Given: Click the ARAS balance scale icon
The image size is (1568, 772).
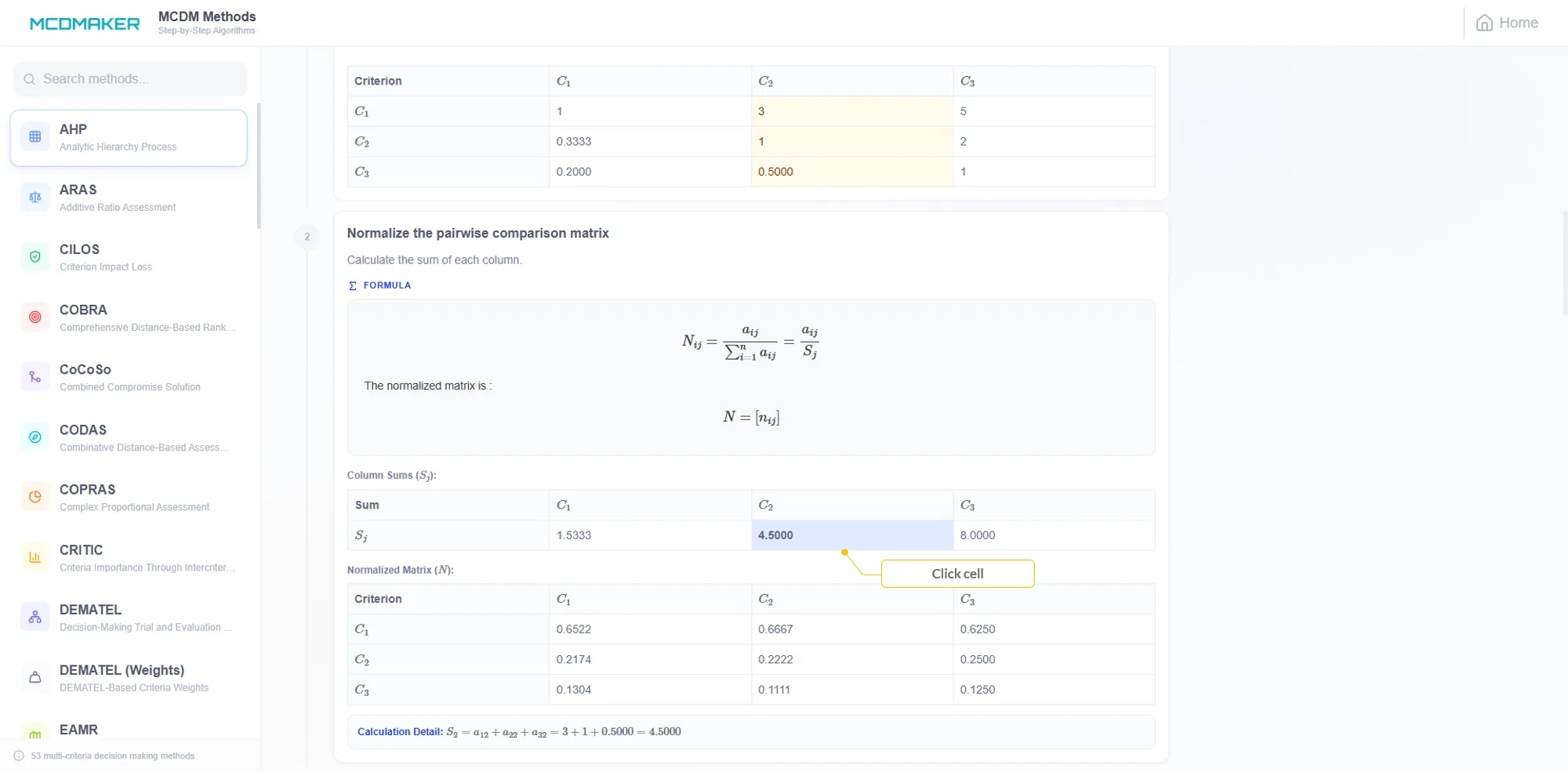Looking at the screenshot, I should pyautogui.click(x=35, y=198).
